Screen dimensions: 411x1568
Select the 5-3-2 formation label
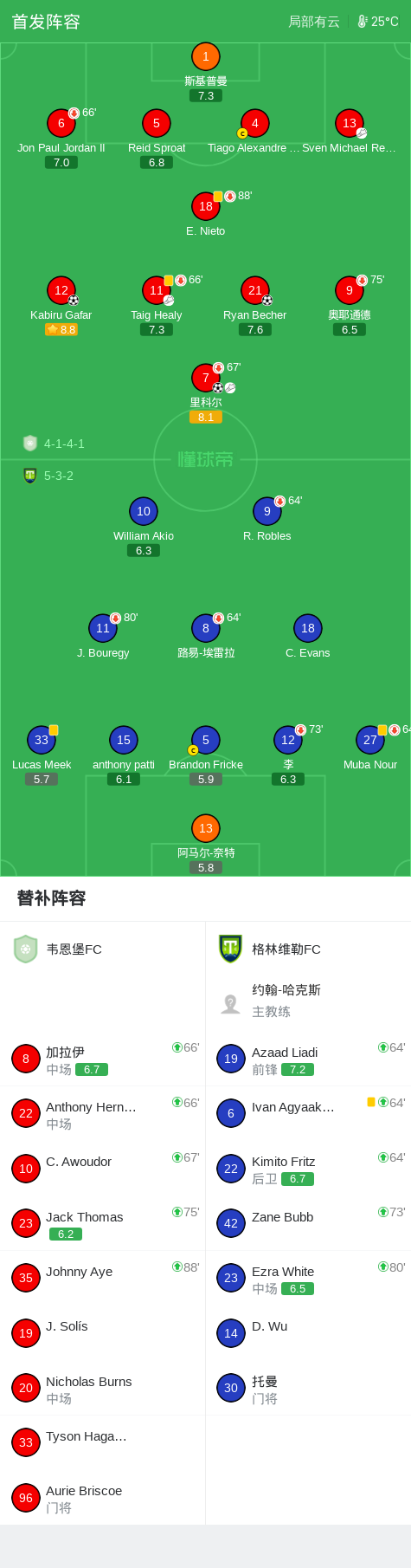59,476
